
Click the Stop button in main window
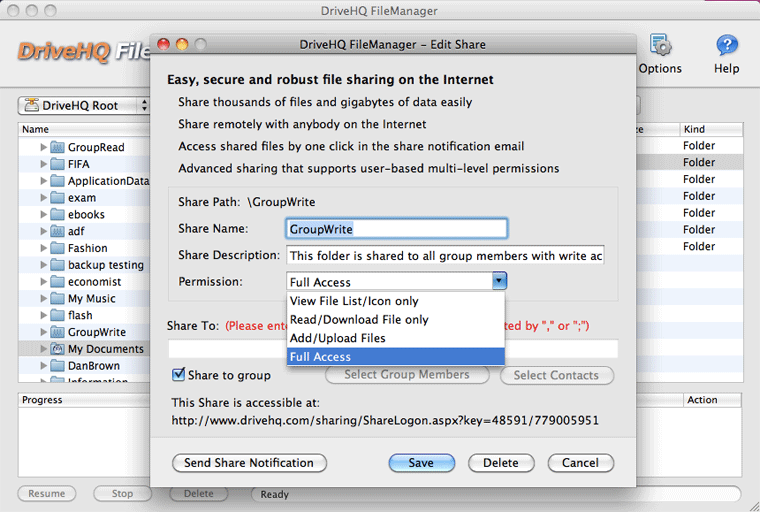pyautogui.click(x=122, y=494)
